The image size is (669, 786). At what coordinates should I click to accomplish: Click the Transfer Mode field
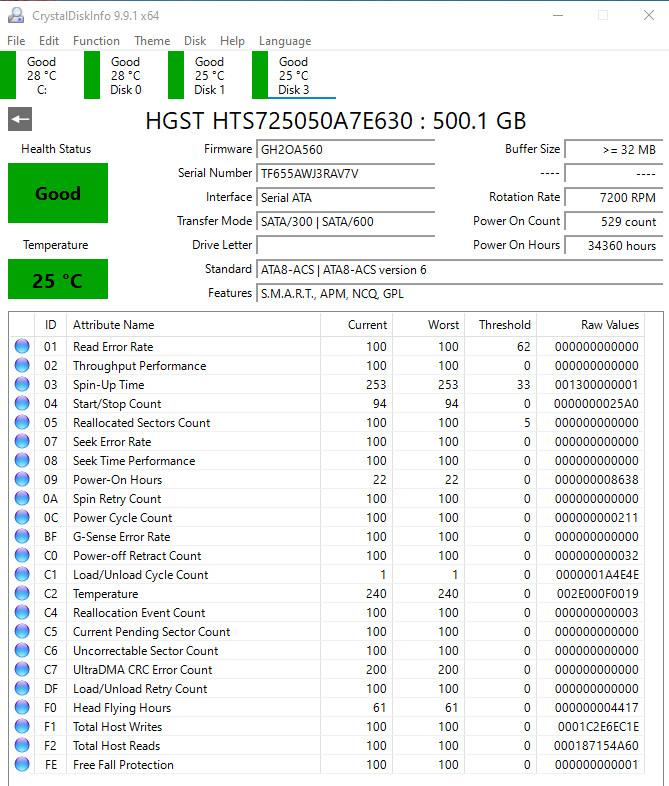point(345,222)
